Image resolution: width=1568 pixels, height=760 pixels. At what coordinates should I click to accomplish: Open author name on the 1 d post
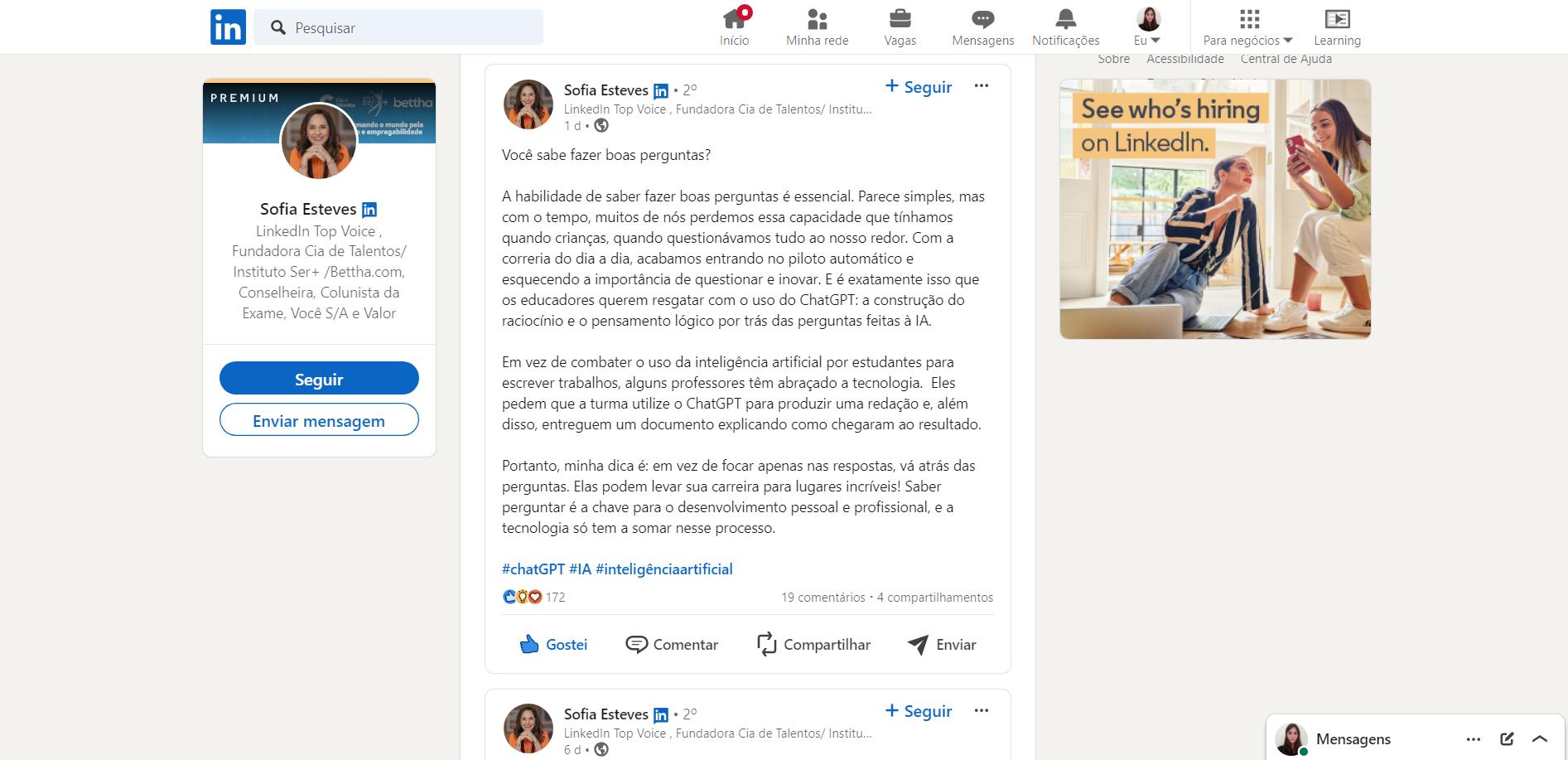click(606, 90)
